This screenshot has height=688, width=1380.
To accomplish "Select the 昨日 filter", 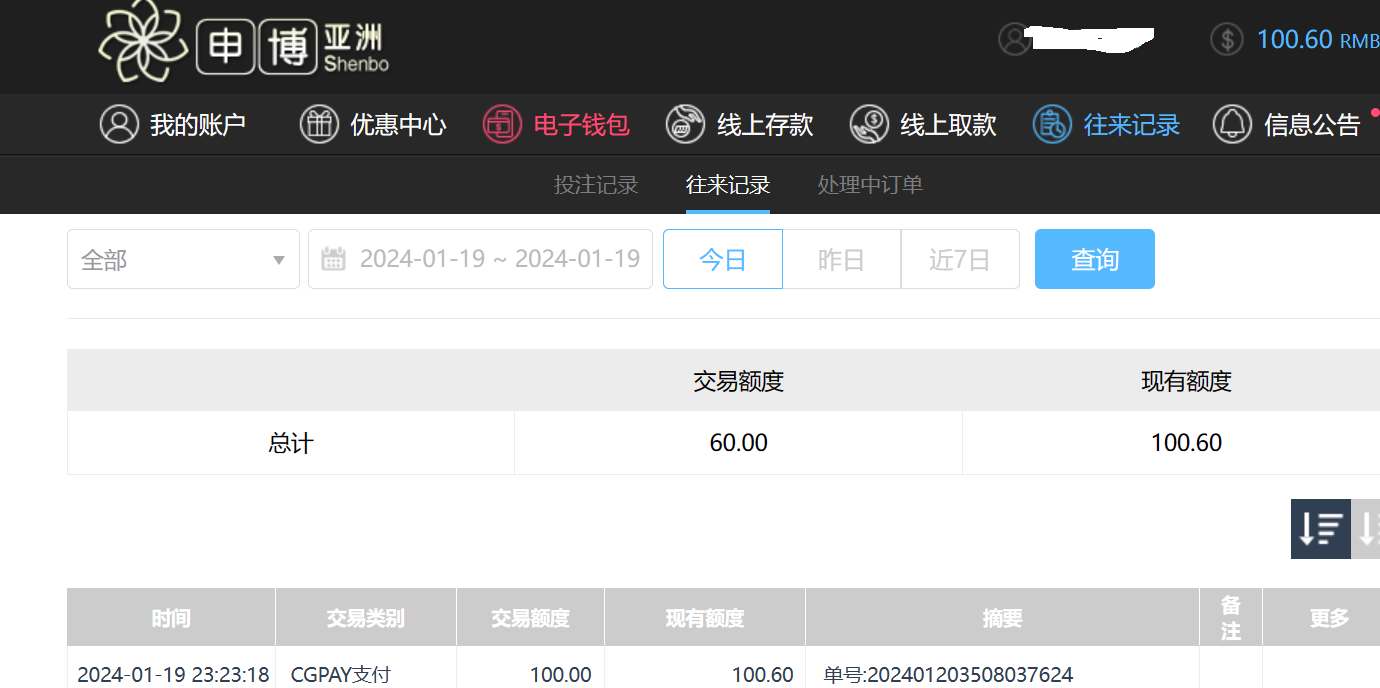I will [841, 259].
